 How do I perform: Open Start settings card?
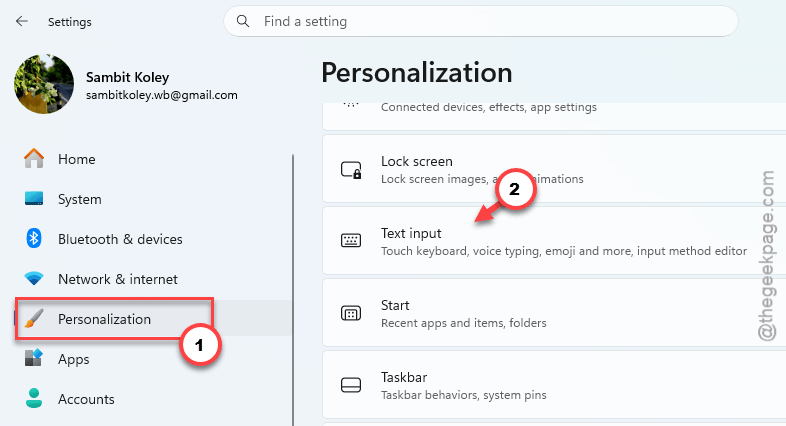point(554,313)
